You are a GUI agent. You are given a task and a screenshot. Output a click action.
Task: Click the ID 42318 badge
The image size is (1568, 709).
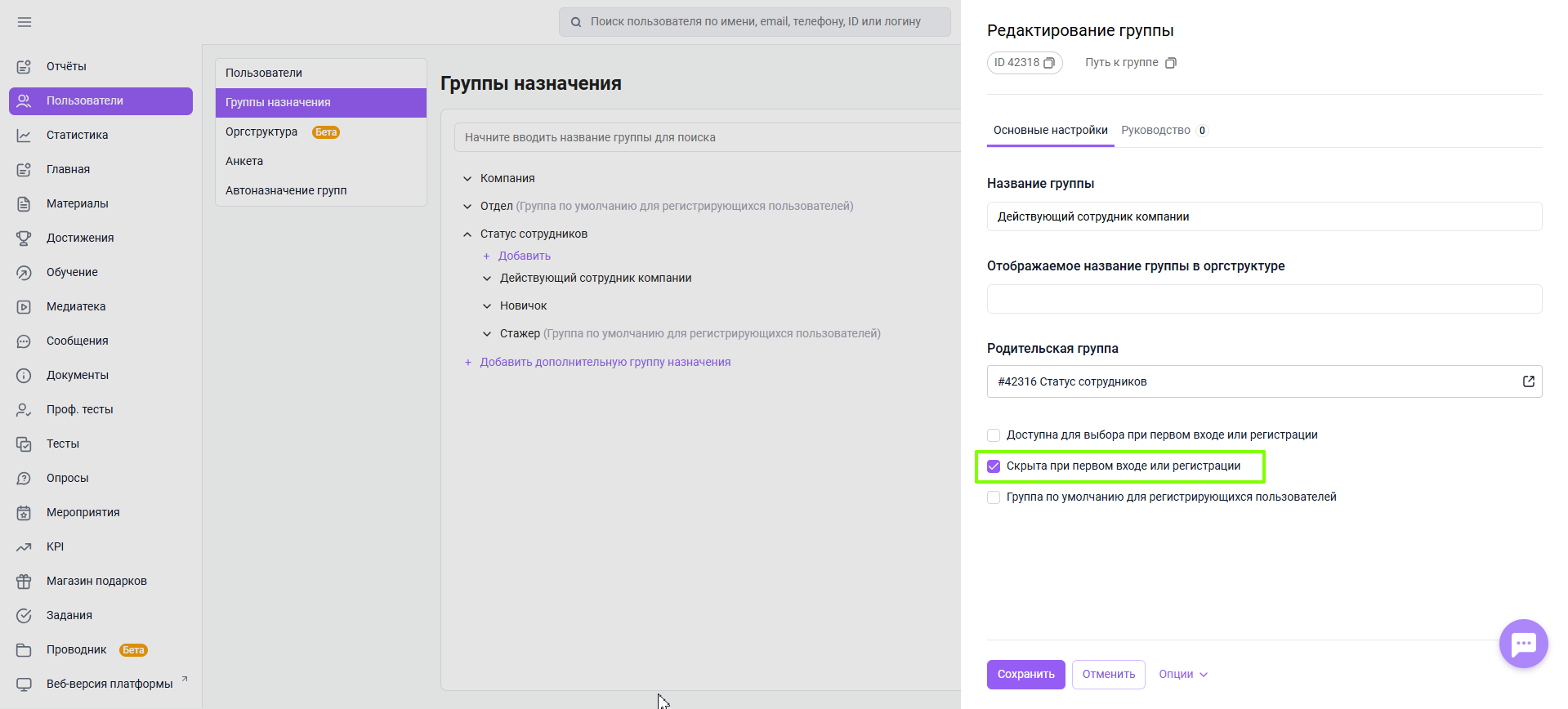click(1025, 63)
